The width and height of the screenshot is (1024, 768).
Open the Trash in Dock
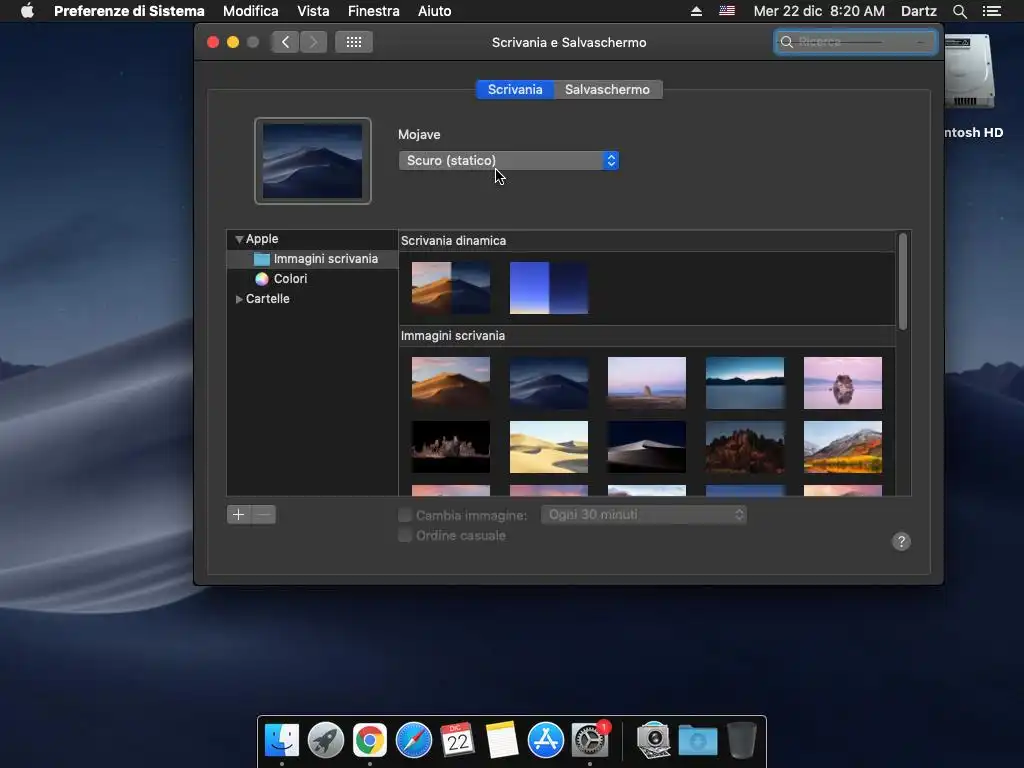[x=742, y=741]
